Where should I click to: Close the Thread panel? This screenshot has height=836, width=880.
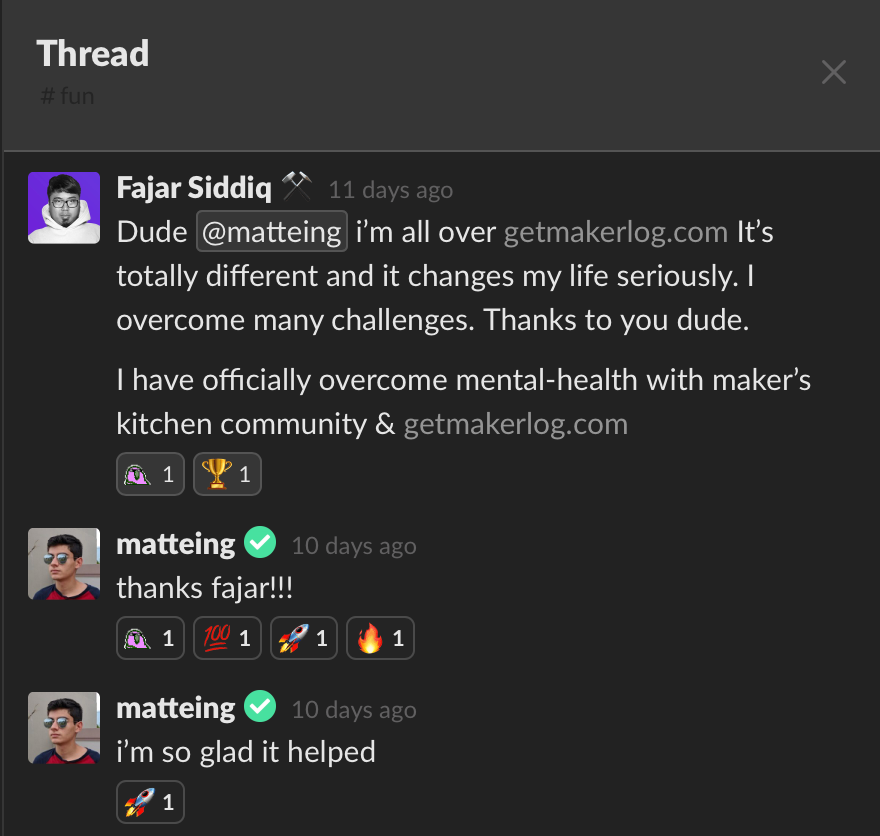(x=833, y=72)
